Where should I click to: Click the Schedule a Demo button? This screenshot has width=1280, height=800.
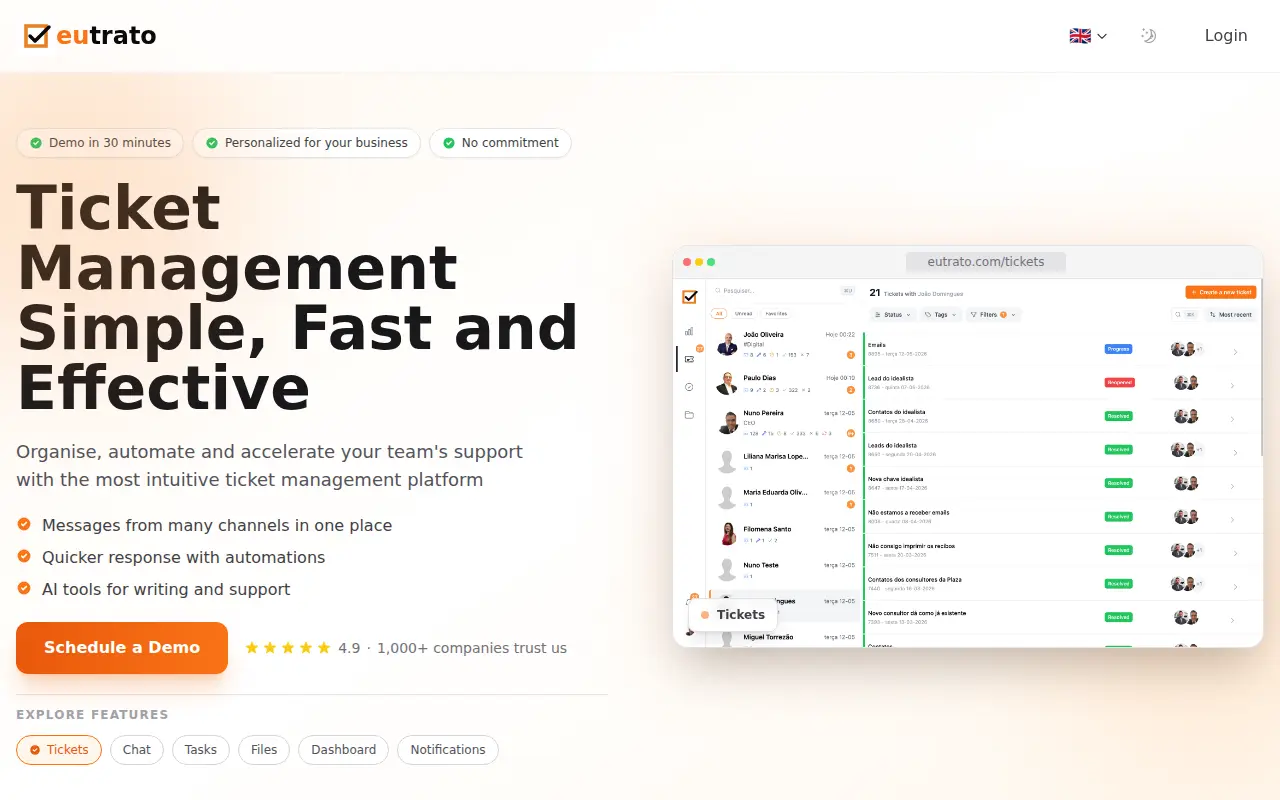(122, 648)
